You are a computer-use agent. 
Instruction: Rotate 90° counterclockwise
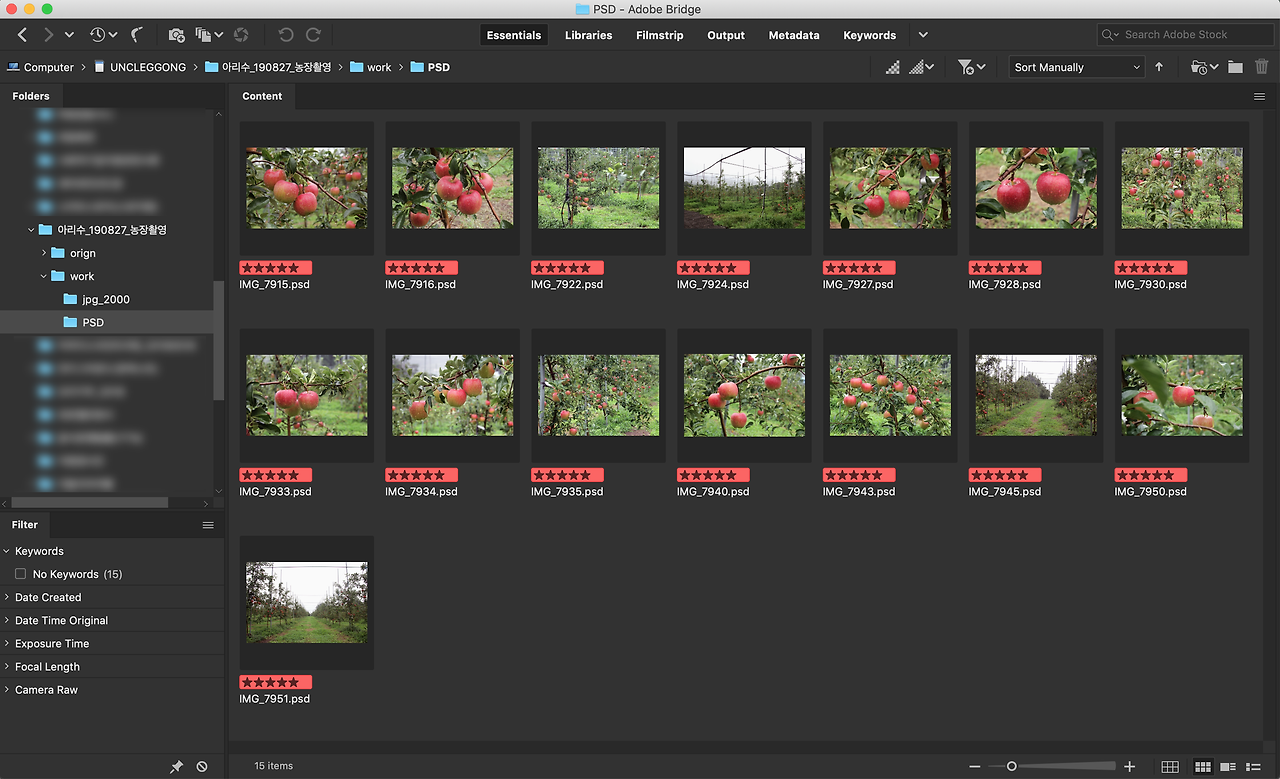pos(286,35)
